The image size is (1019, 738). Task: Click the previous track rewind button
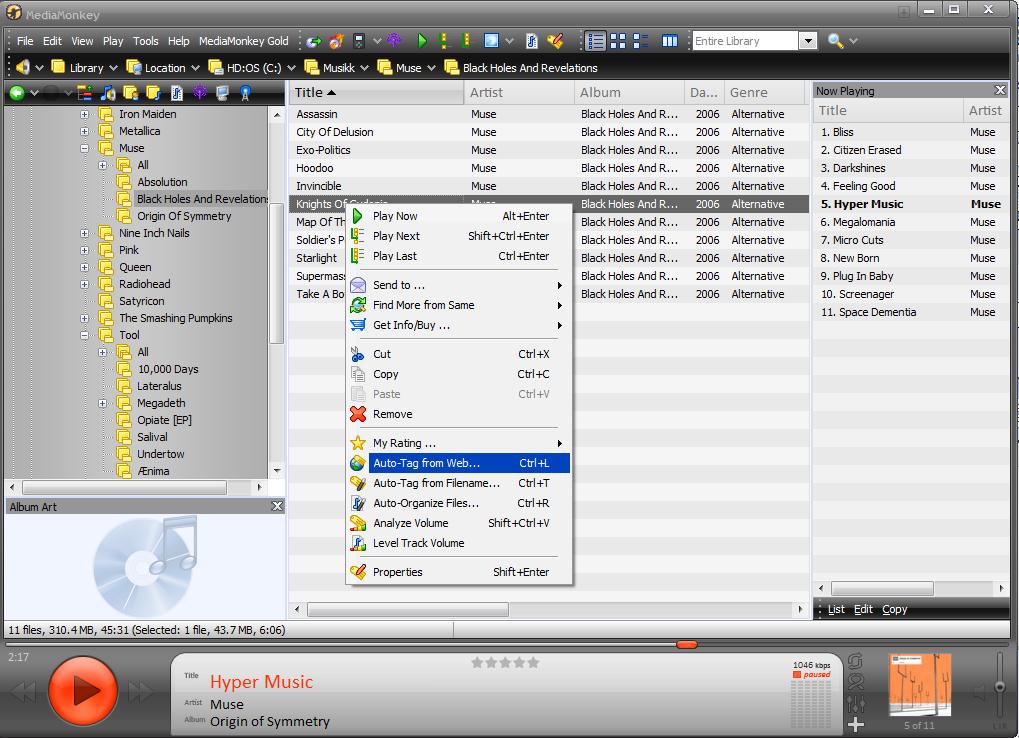click(24, 692)
